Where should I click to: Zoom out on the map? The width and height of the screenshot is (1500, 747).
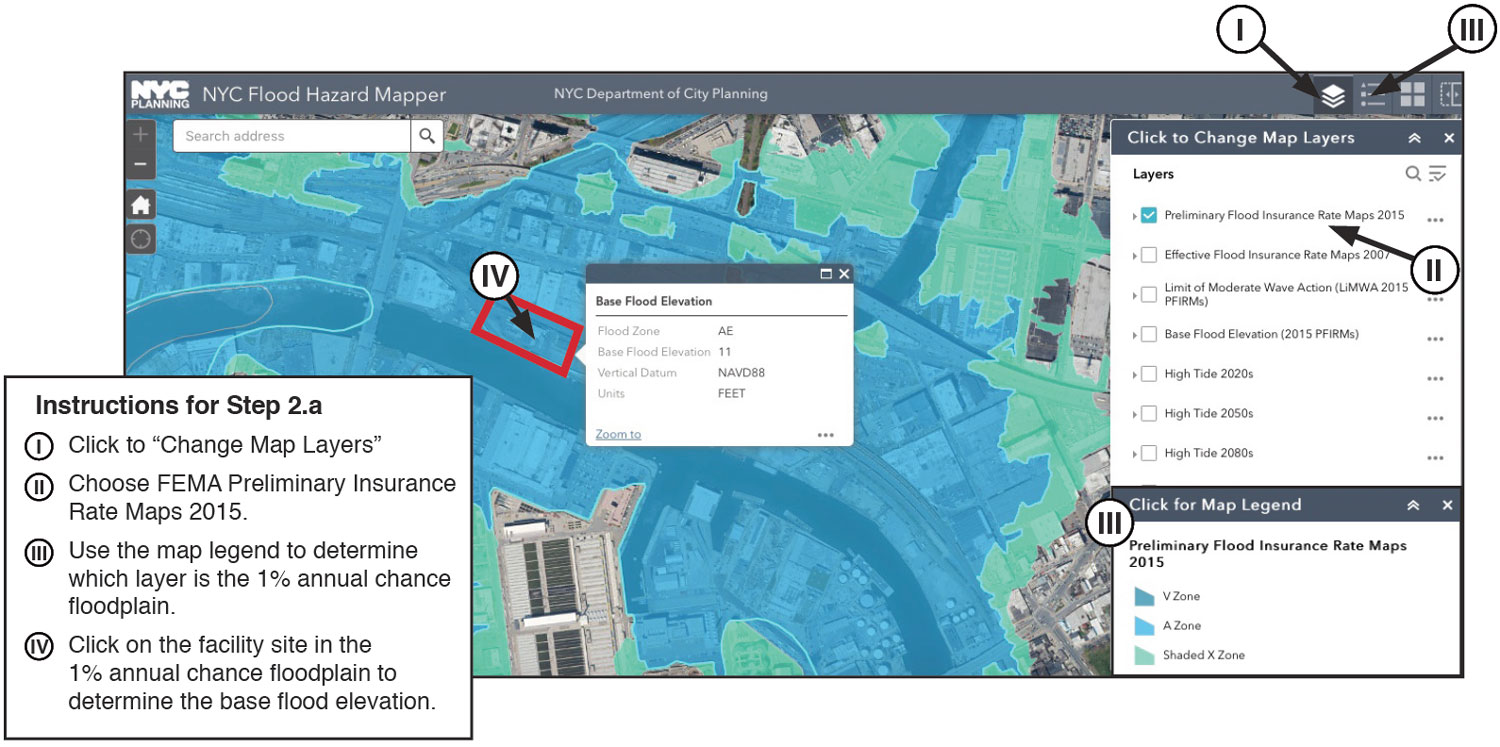click(140, 163)
